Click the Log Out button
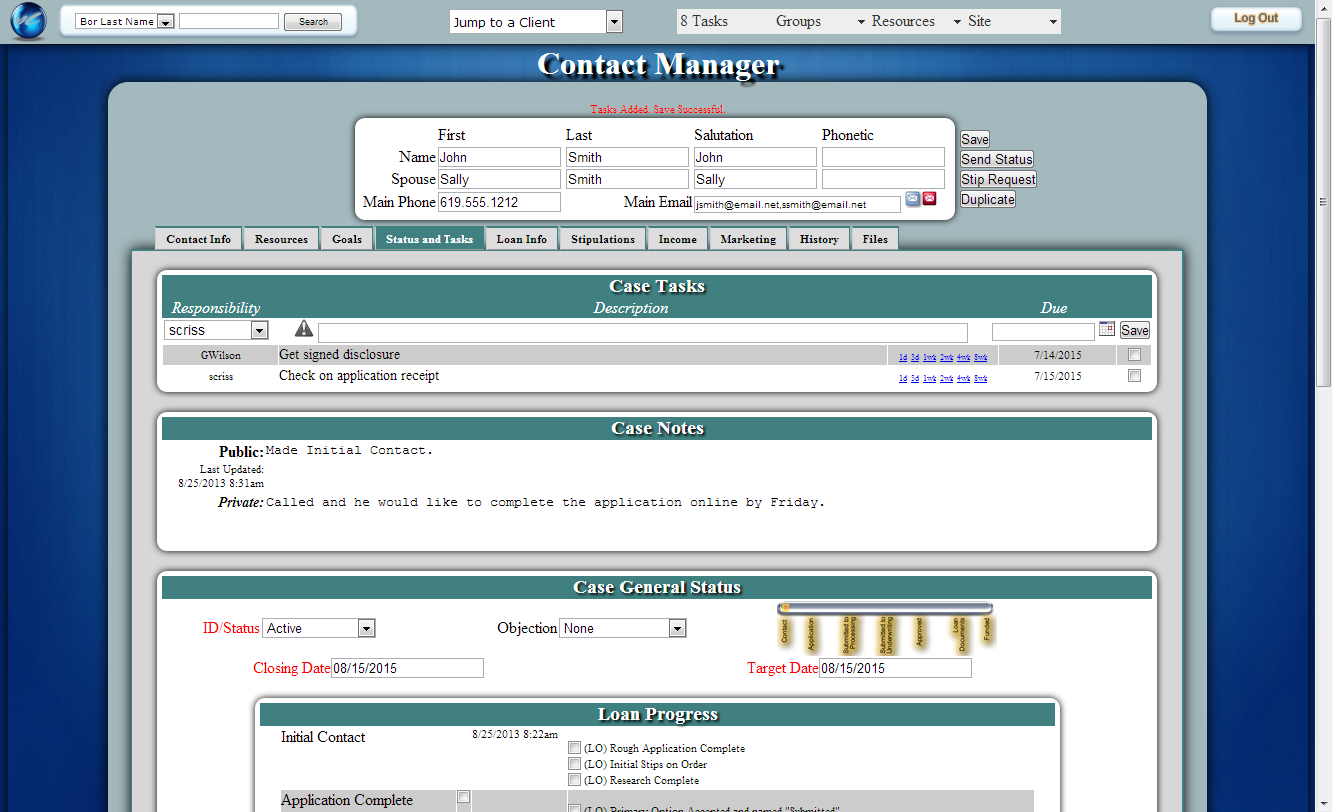The image size is (1332, 812). click(x=1255, y=18)
